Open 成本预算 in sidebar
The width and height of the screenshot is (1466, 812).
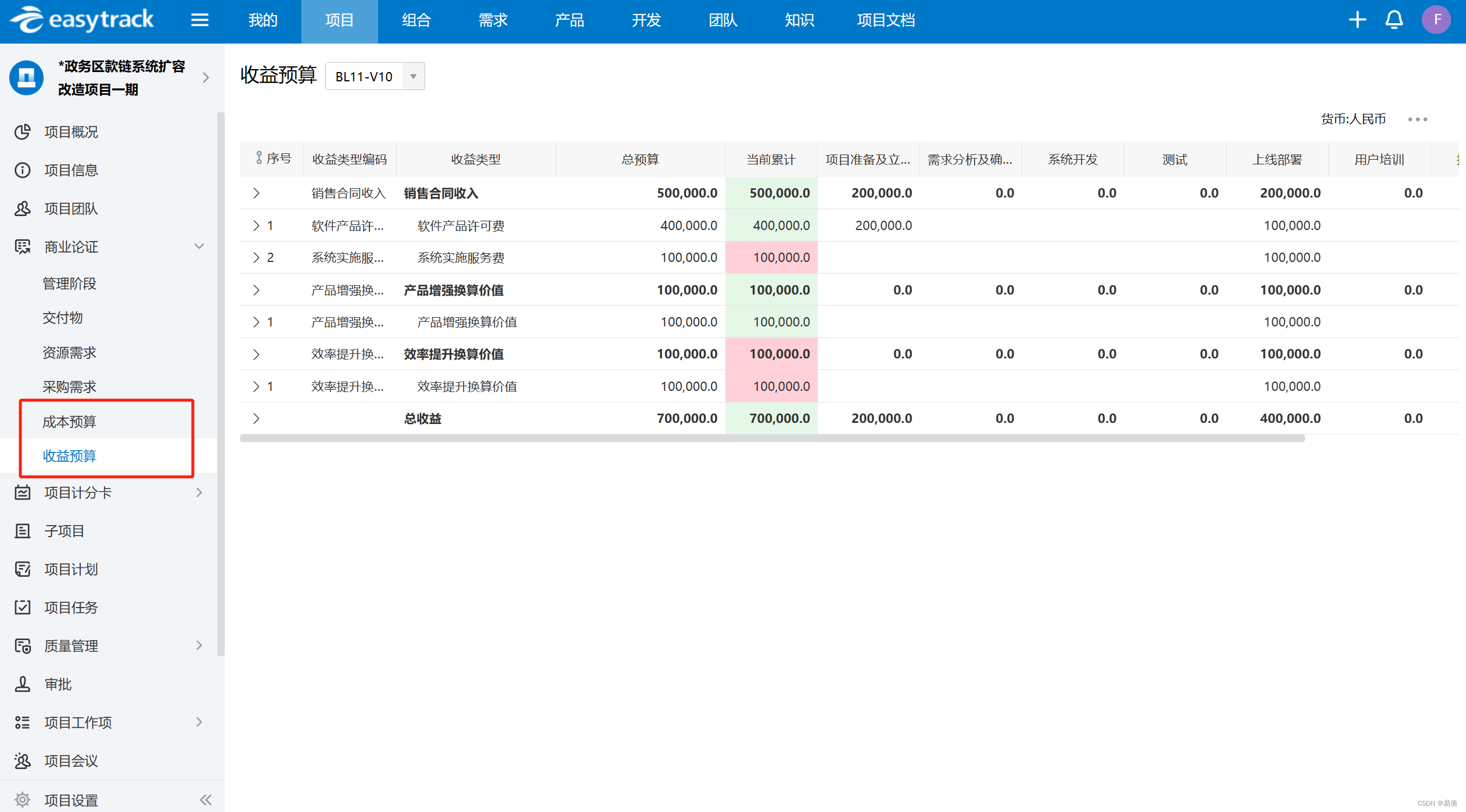pos(69,422)
